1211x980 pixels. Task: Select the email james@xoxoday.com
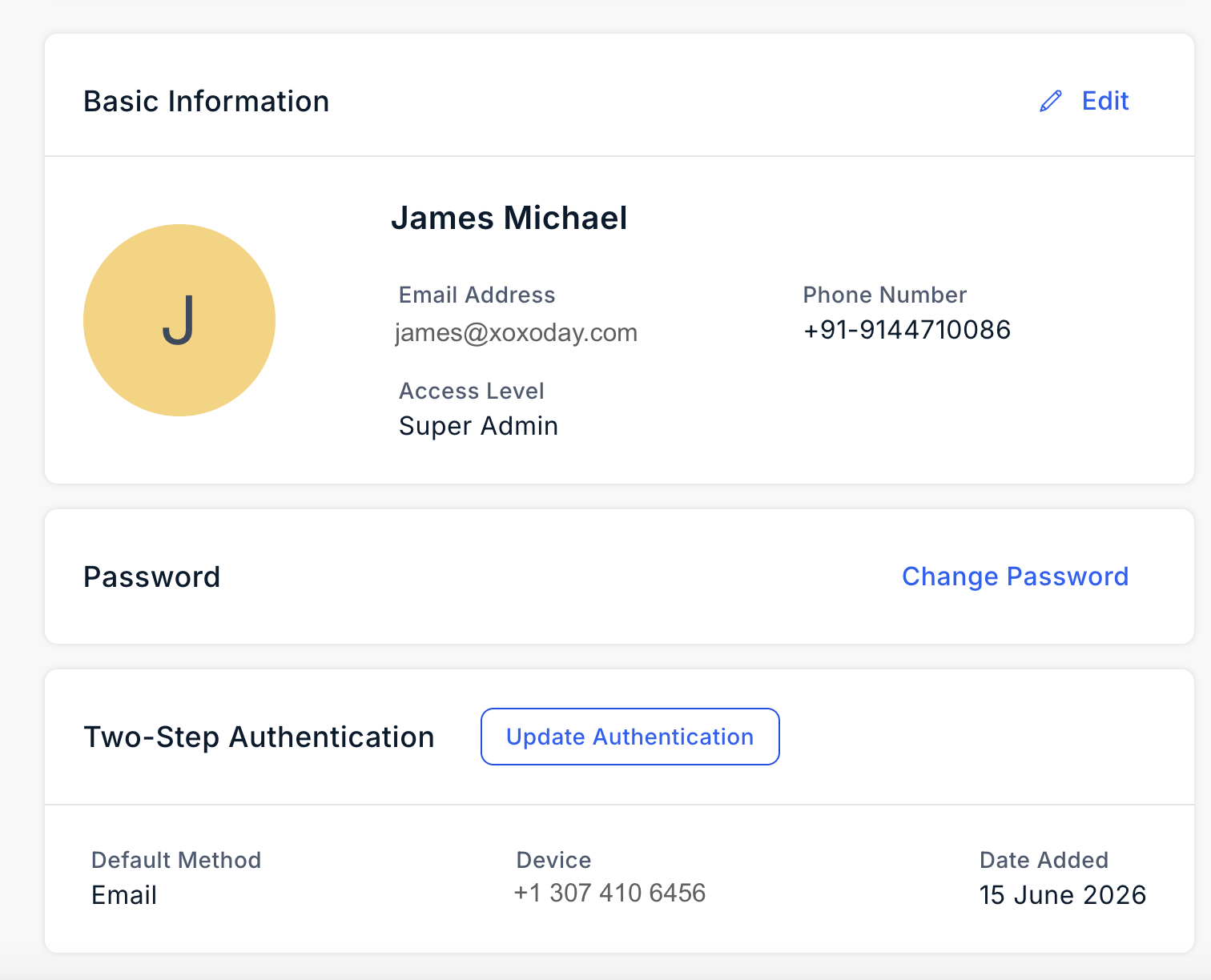tap(517, 332)
